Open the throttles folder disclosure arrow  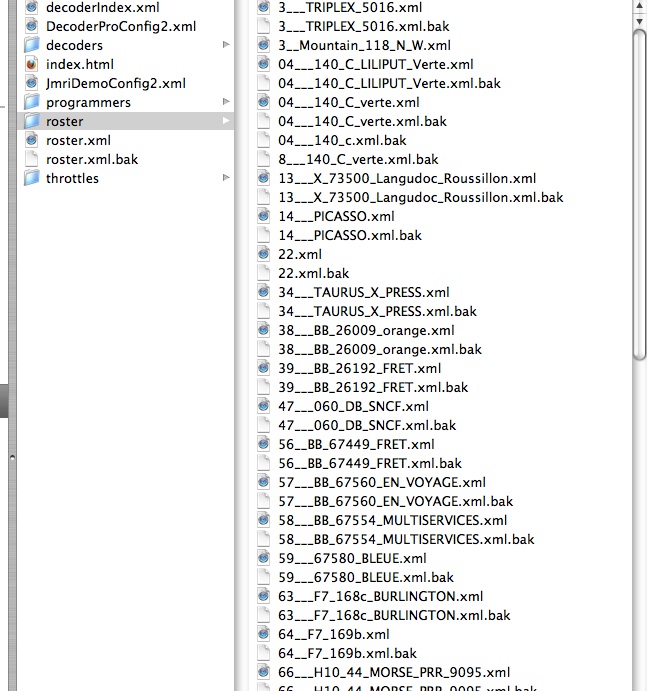226,178
